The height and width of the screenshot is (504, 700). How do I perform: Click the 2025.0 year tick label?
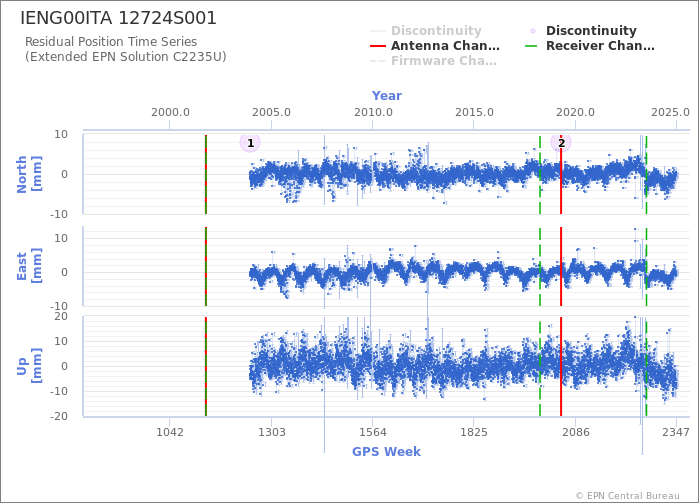click(670, 112)
